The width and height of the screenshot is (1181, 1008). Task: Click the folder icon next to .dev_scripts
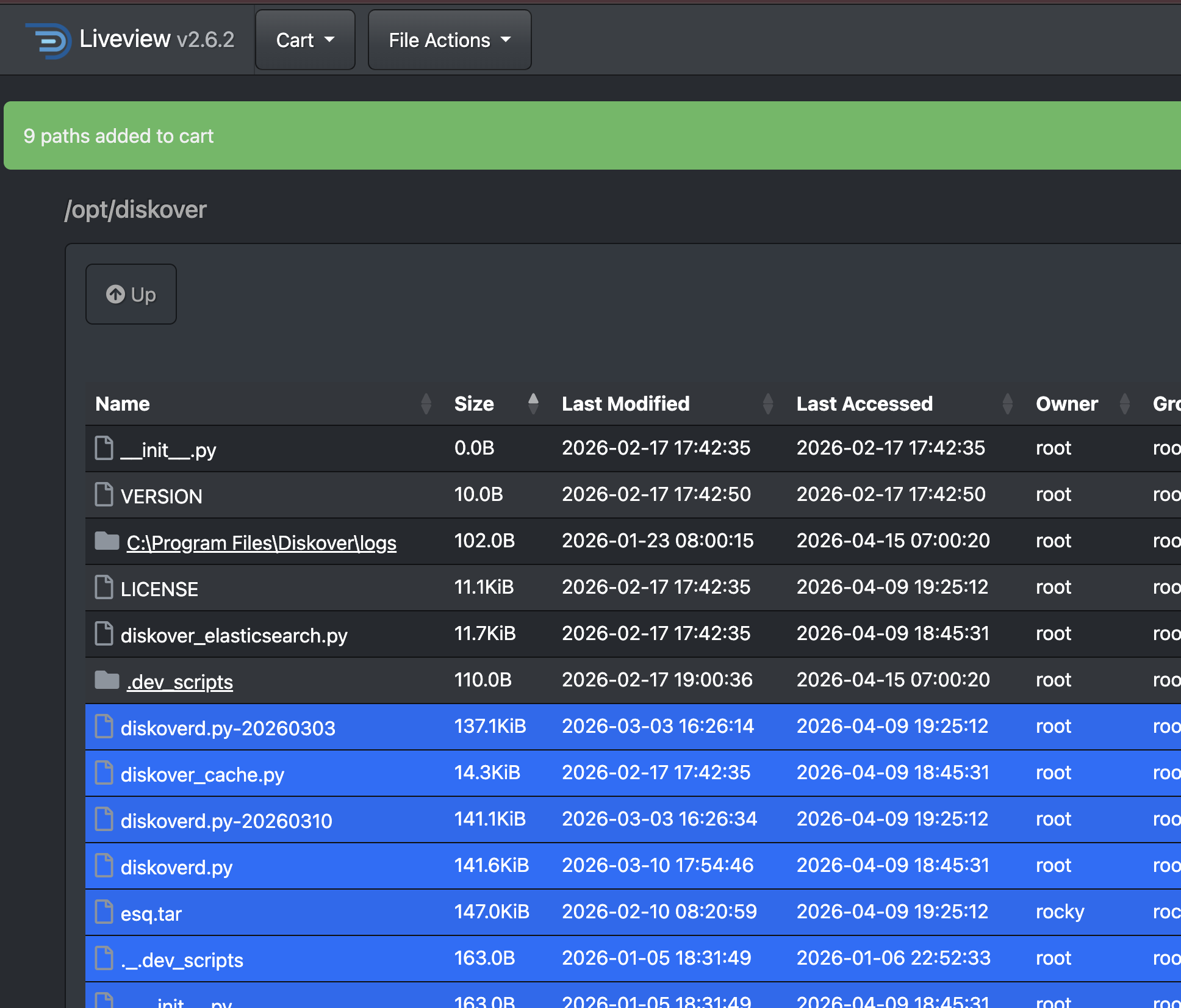click(107, 680)
